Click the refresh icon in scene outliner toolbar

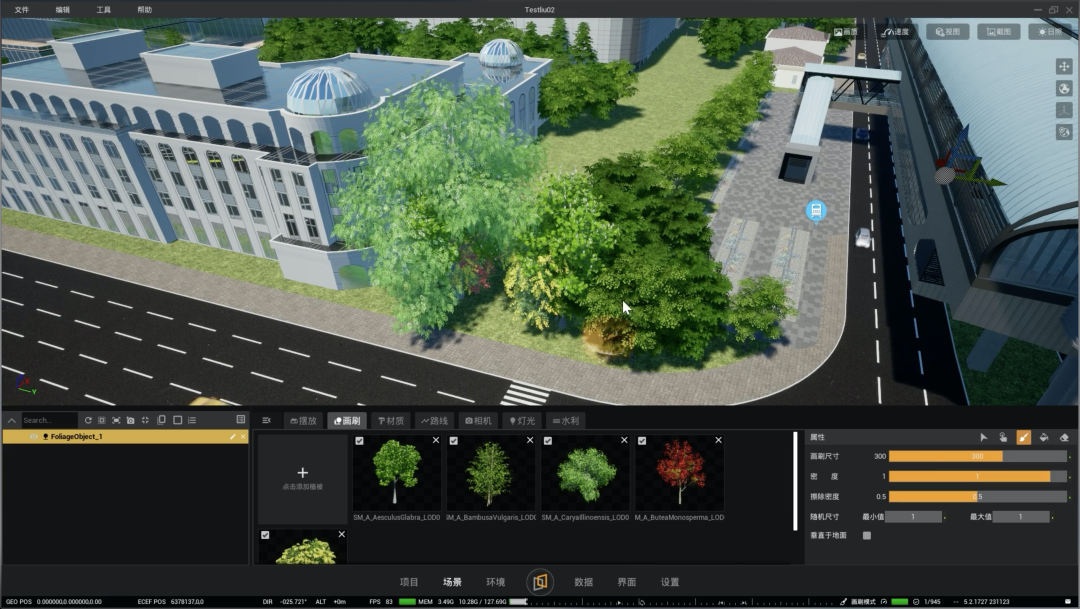click(88, 420)
